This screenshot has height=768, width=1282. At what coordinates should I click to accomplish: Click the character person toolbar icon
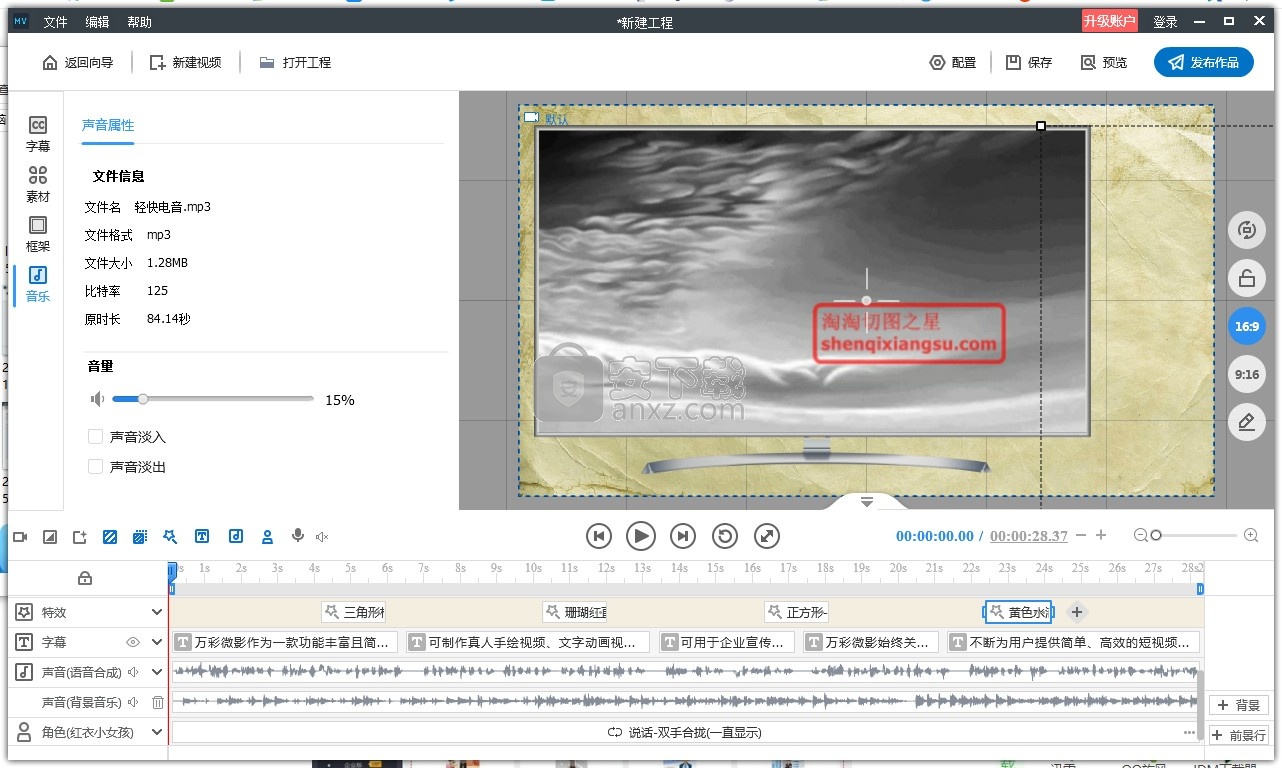coord(267,537)
